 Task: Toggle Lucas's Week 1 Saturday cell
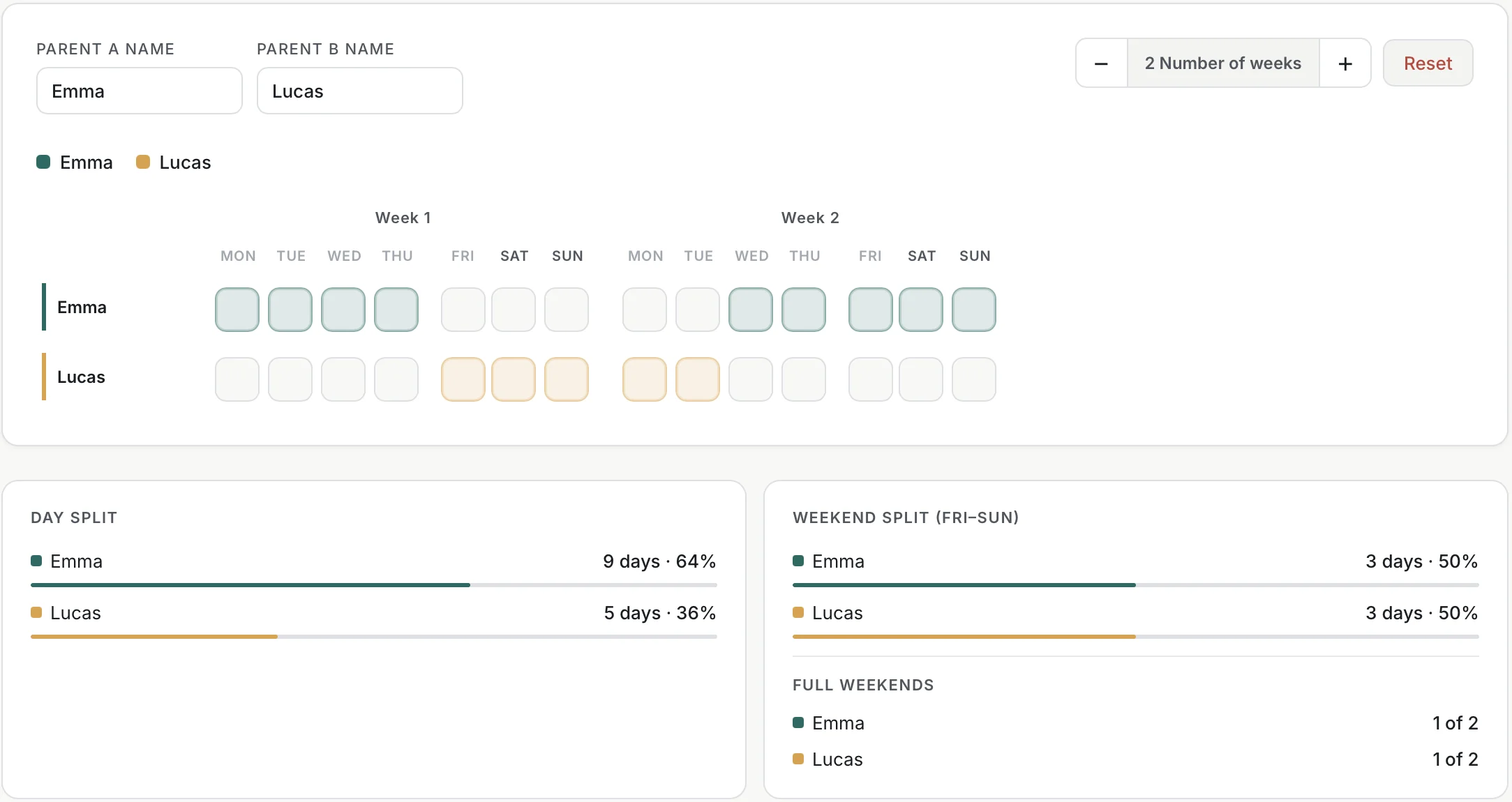(514, 379)
